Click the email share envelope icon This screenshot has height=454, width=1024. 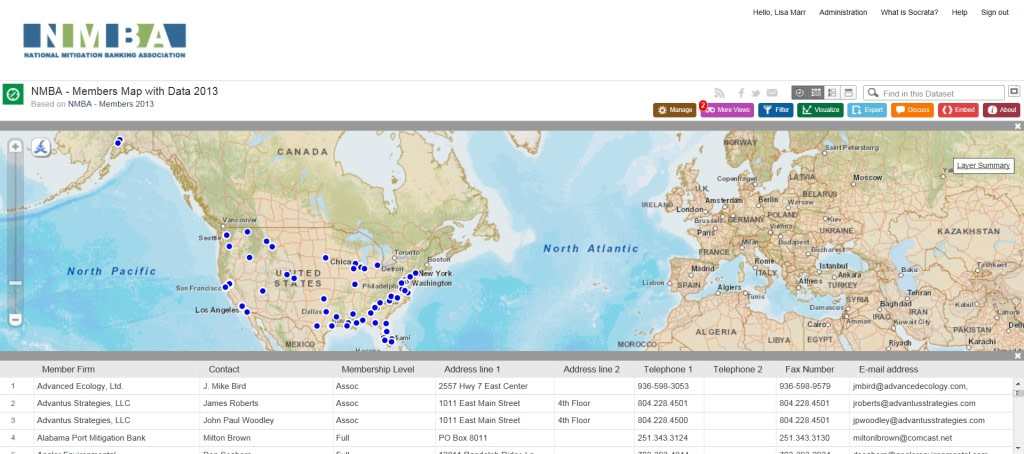click(772, 93)
